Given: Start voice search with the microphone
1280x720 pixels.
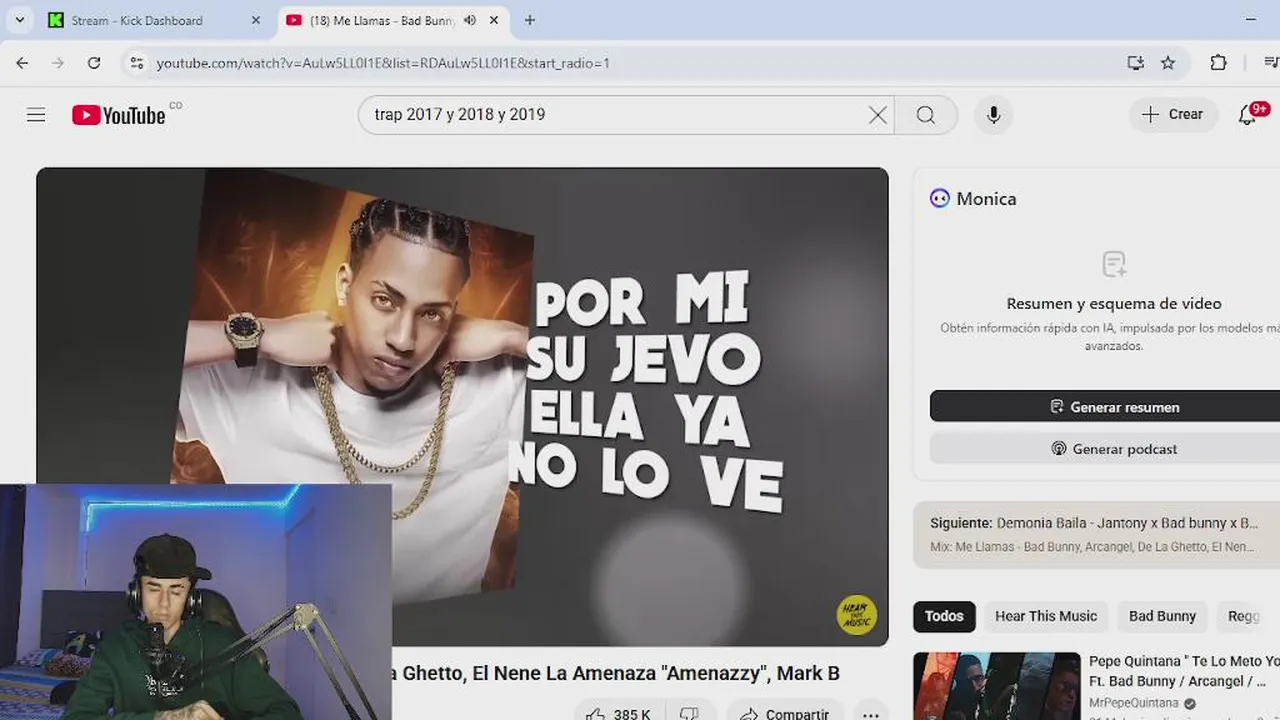Looking at the screenshot, I should click(993, 115).
